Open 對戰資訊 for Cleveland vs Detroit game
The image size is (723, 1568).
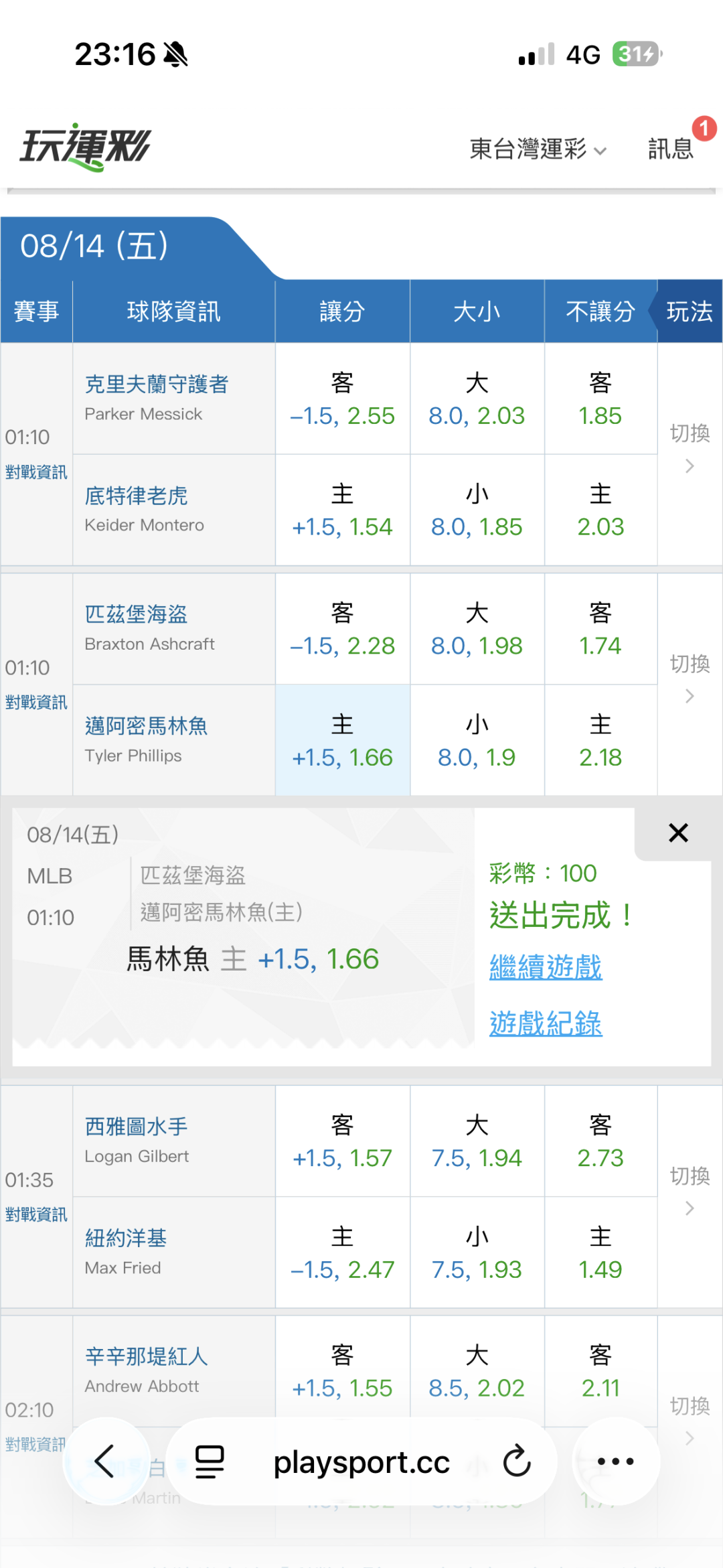point(36,472)
